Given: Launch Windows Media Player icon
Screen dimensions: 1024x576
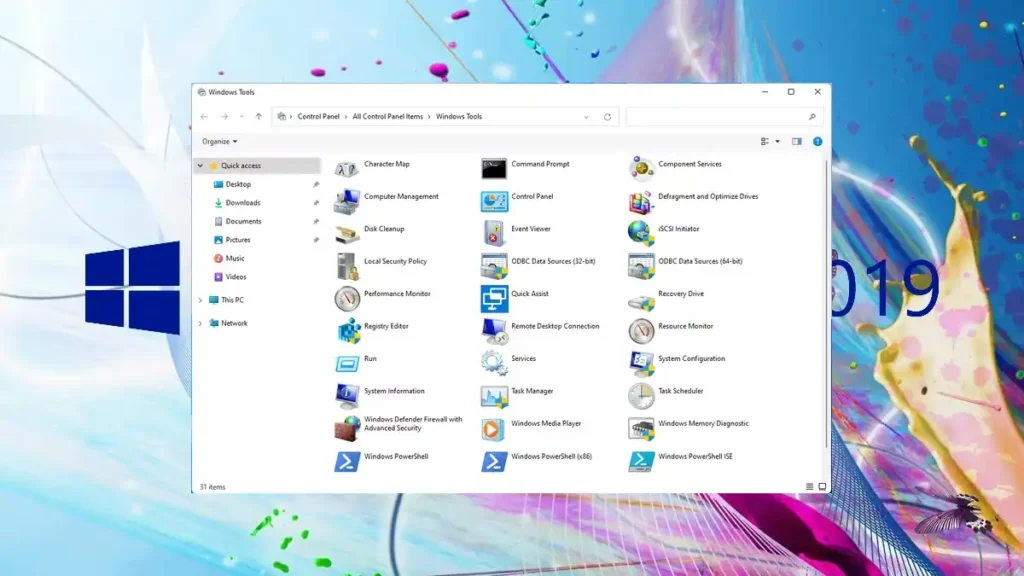Looking at the screenshot, I should pos(494,428).
